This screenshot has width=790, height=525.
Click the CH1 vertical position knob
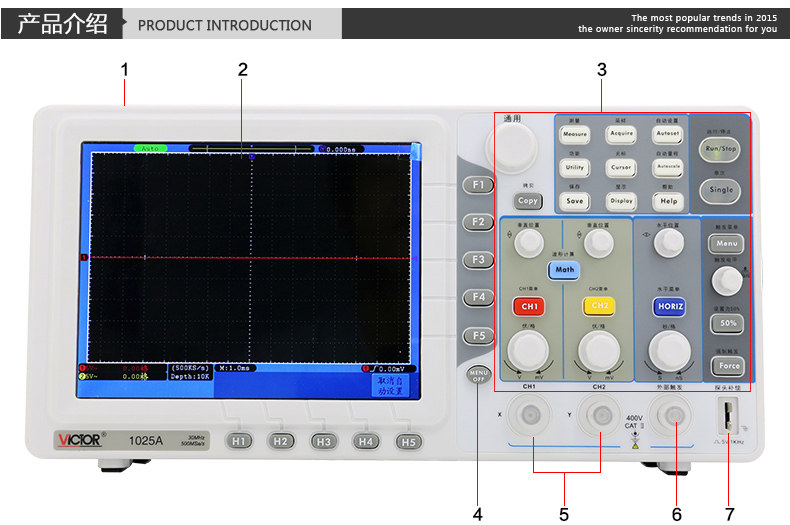529,243
